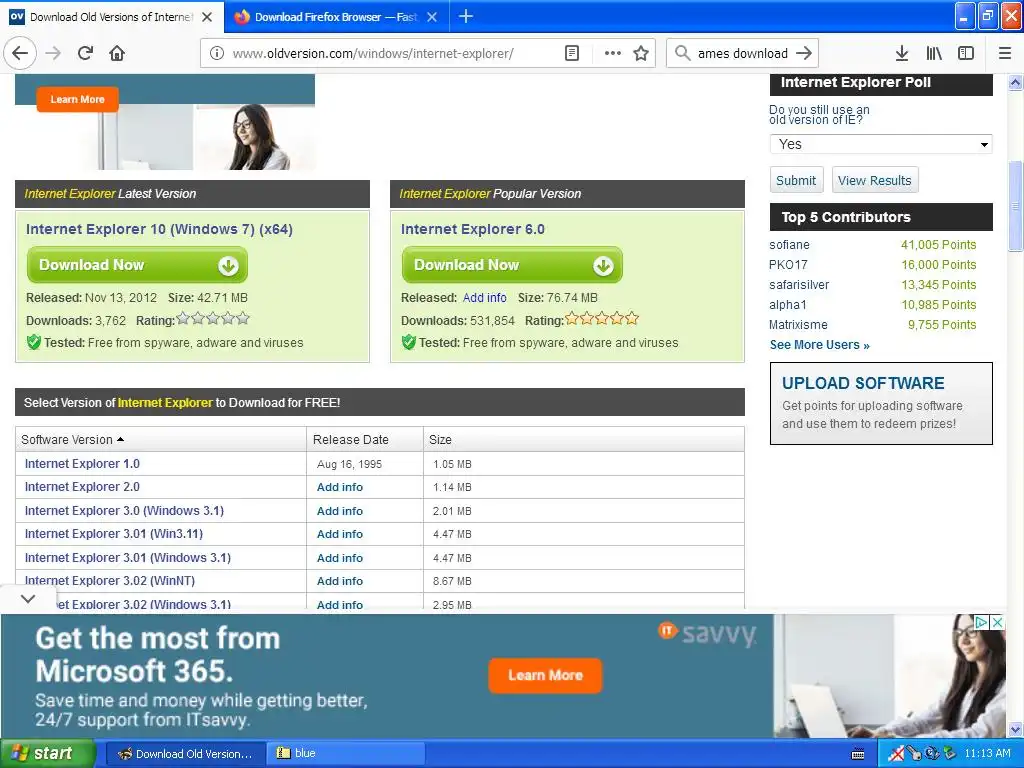Viewport: 1024px width, 768px height.
Task: Rate Internet Explorer 10 with fifth star
Action: tap(243, 319)
